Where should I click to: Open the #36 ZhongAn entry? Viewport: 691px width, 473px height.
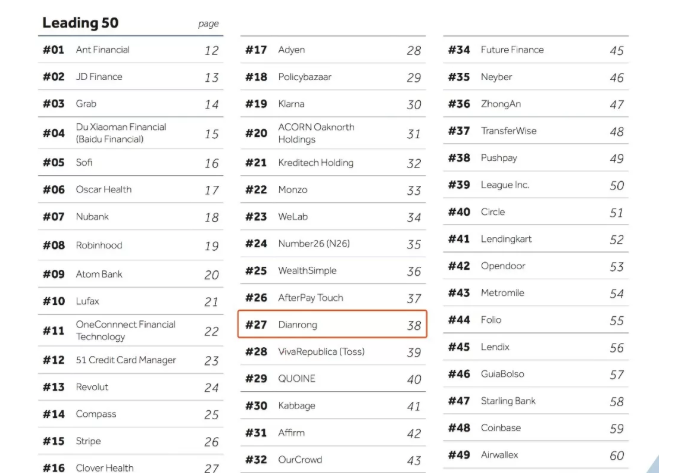pos(536,104)
